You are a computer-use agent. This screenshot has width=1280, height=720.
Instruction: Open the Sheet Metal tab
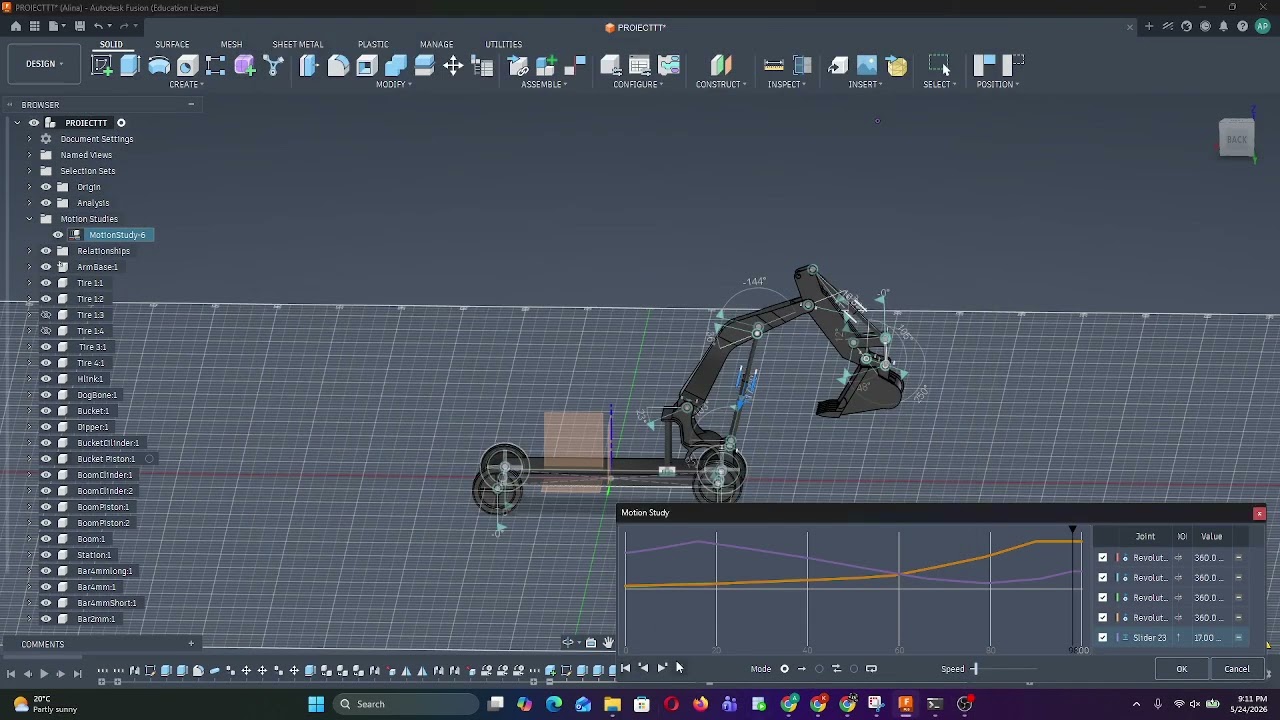point(298,45)
